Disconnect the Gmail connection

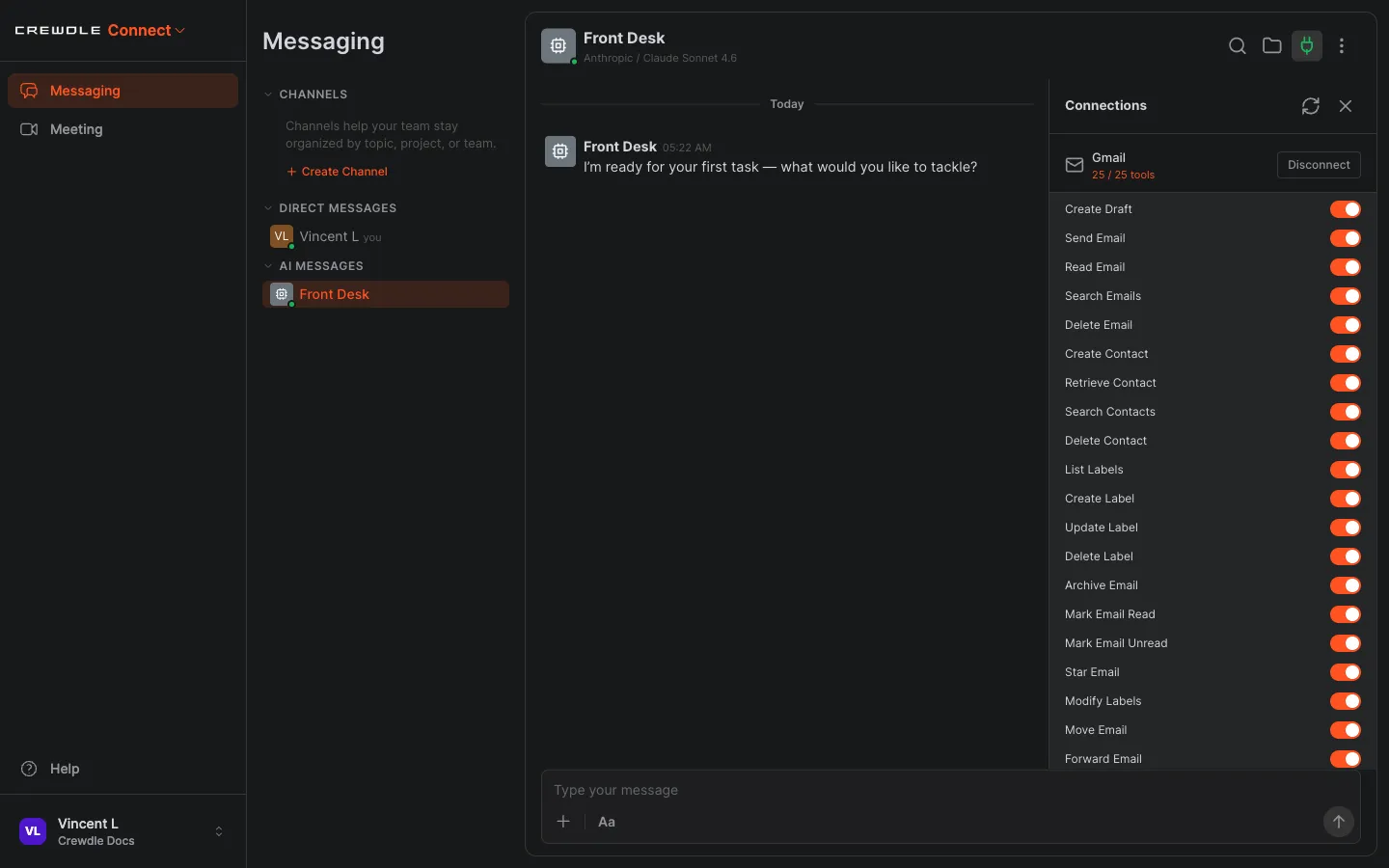[1319, 165]
